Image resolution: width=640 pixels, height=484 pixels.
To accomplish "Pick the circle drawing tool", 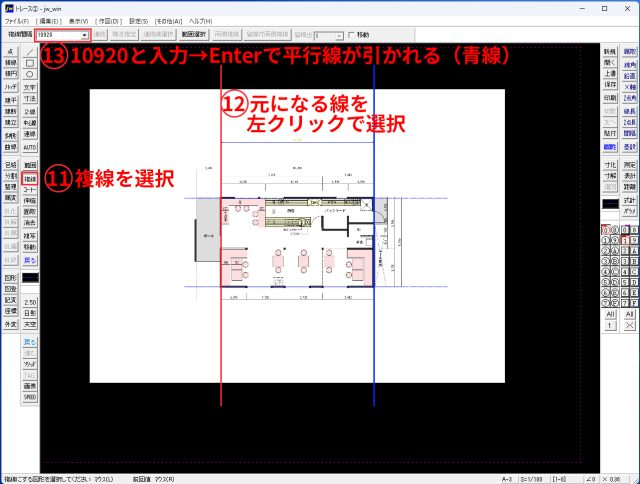I will [29, 74].
